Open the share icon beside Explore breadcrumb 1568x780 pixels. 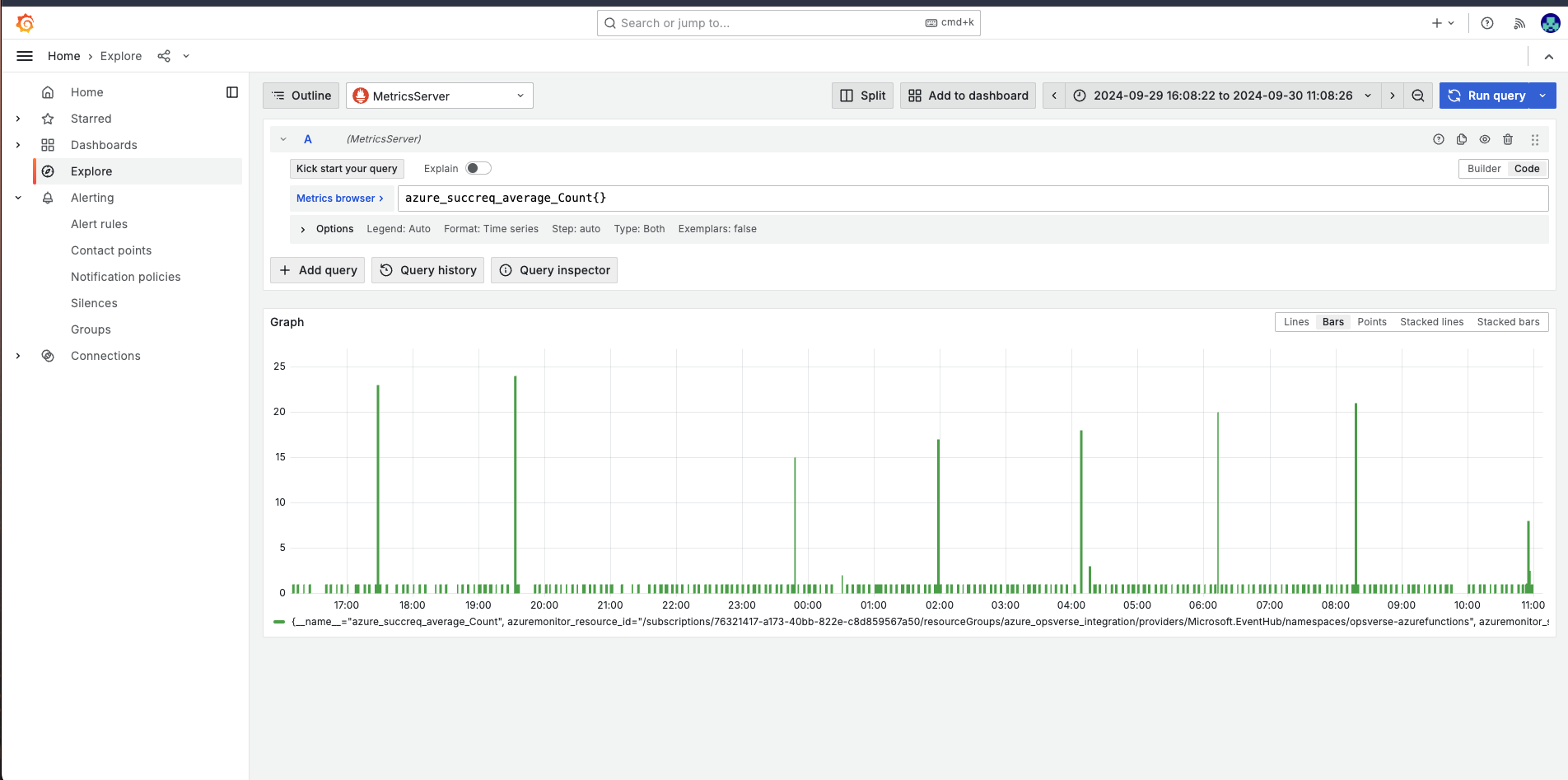pyautogui.click(x=164, y=56)
